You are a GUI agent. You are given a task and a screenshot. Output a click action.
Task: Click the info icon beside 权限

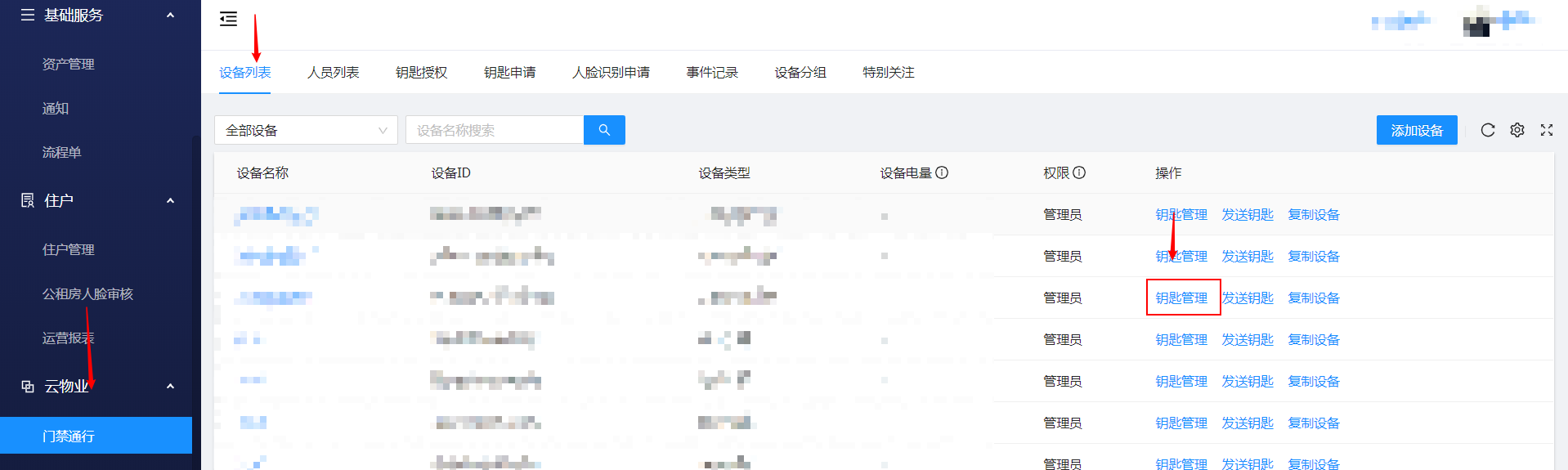(1079, 172)
